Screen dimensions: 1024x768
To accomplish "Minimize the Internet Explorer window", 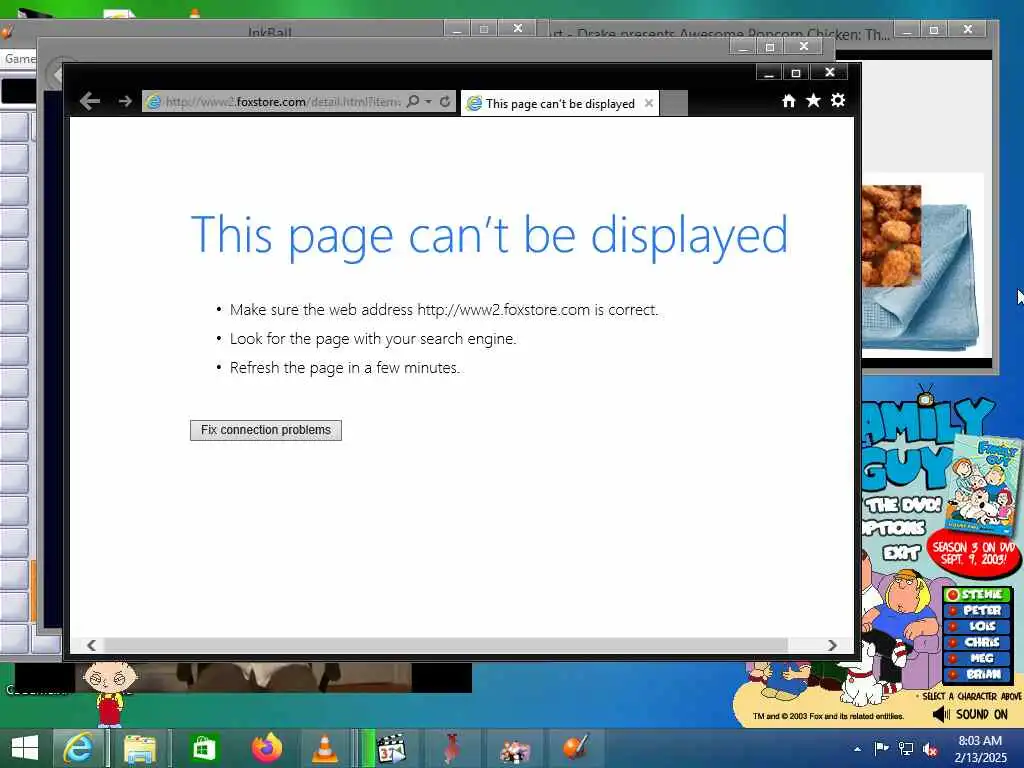I will point(769,72).
